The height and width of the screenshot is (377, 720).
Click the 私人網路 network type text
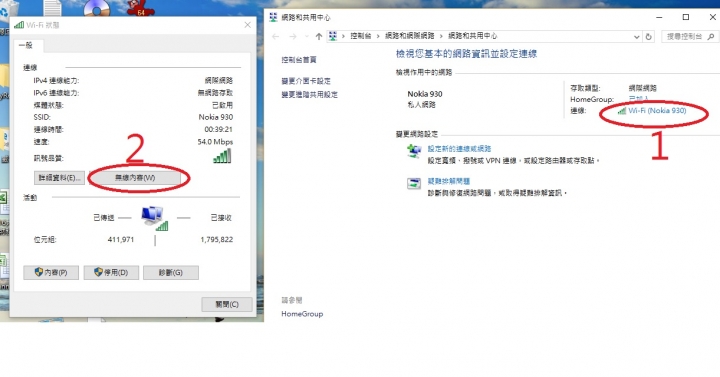tap(422, 105)
